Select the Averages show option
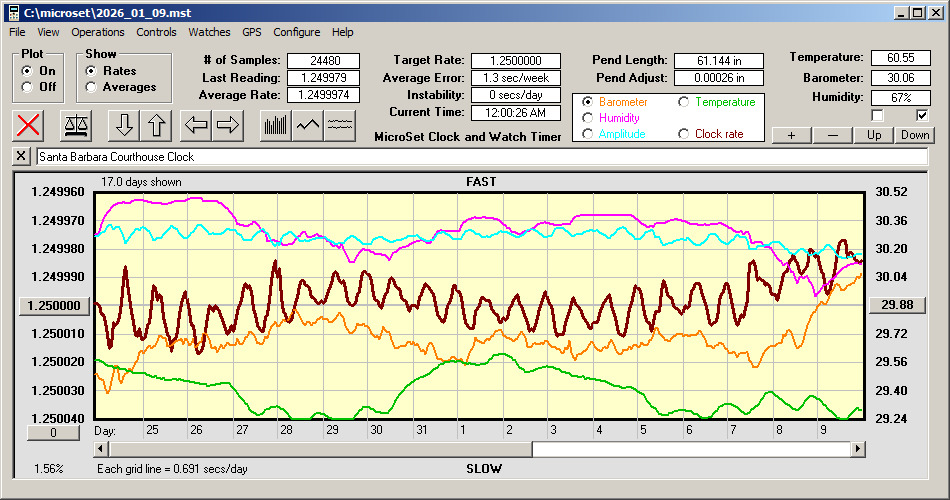950x500 pixels. (x=91, y=87)
